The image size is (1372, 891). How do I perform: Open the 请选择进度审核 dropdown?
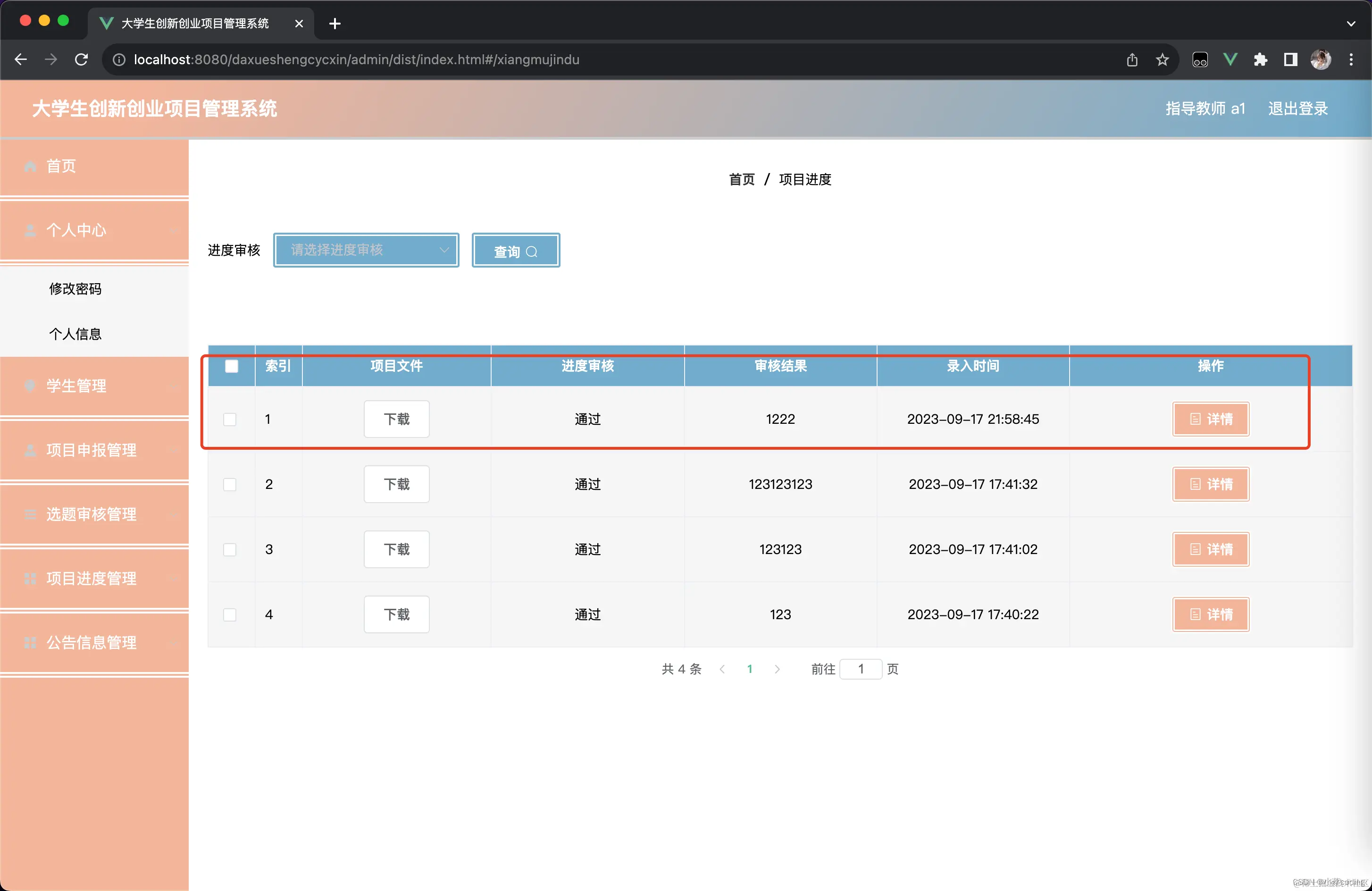366,250
